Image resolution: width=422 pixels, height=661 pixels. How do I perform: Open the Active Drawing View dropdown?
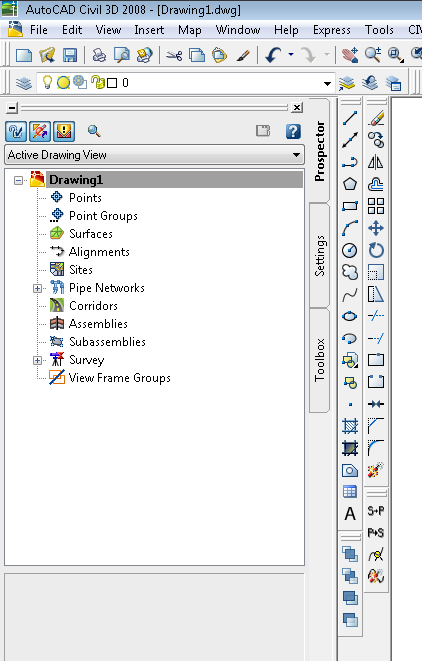tap(154, 155)
